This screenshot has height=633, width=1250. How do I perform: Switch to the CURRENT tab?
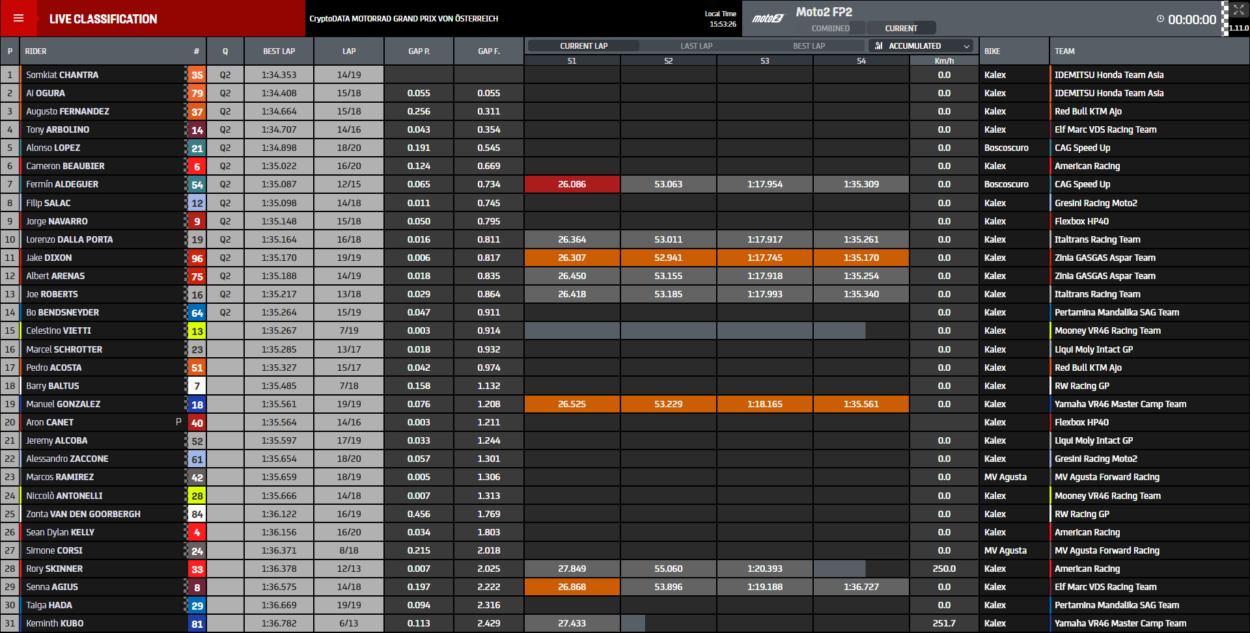click(x=901, y=28)
